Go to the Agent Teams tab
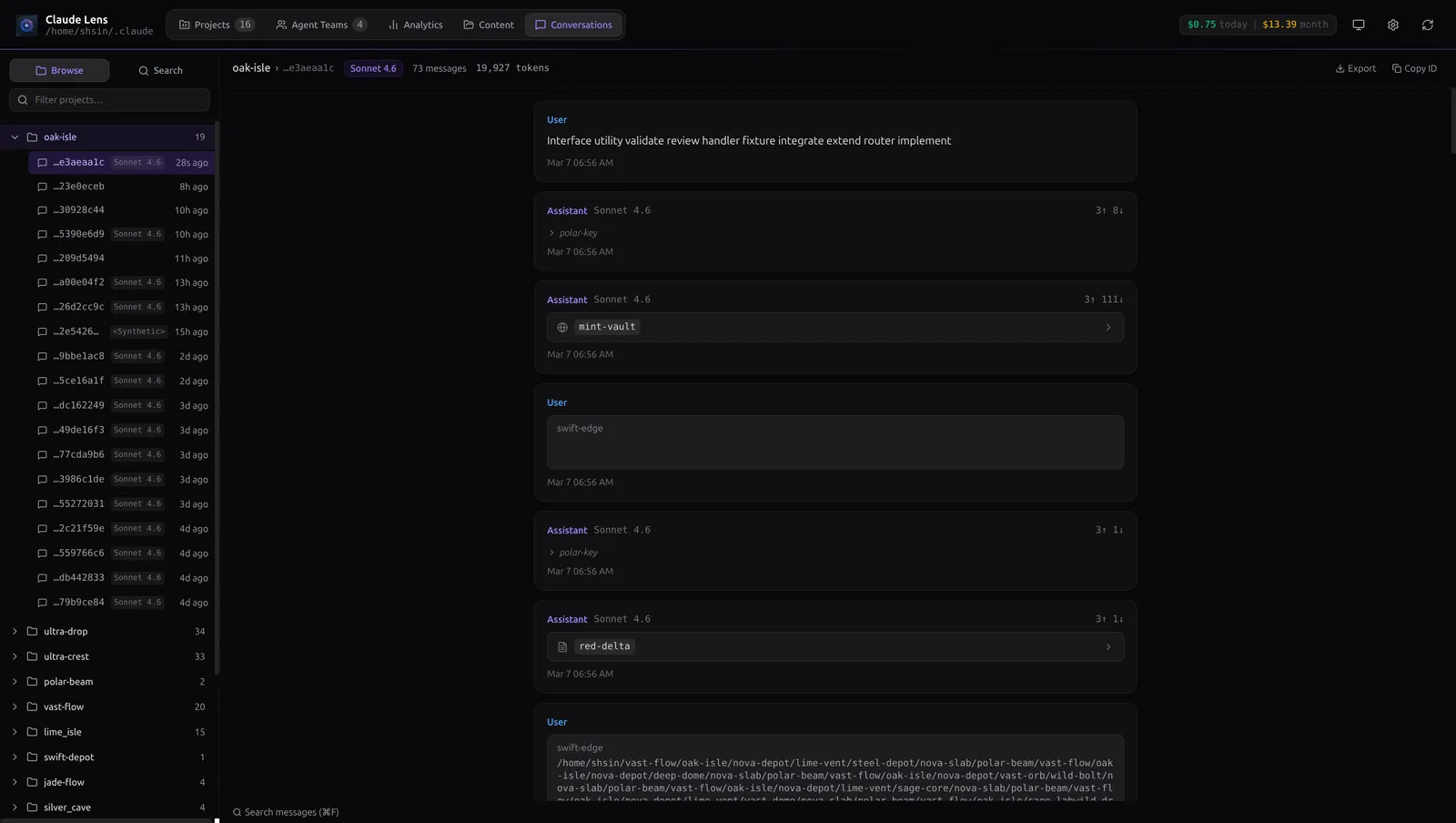Image resolution: width=1456 pixels, height=823 pixels. point(320,25)
